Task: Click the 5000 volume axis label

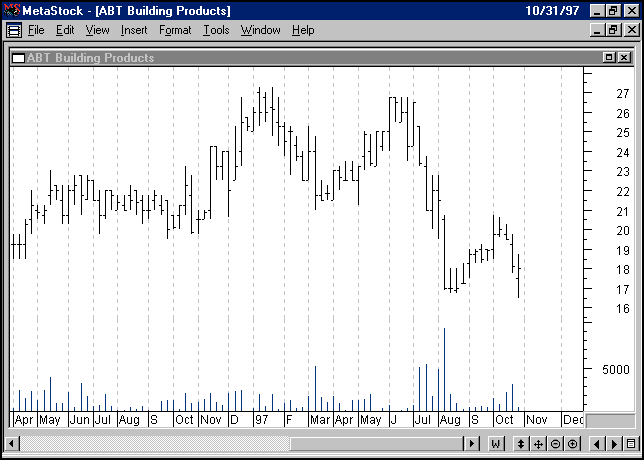Action: [616, 370]
